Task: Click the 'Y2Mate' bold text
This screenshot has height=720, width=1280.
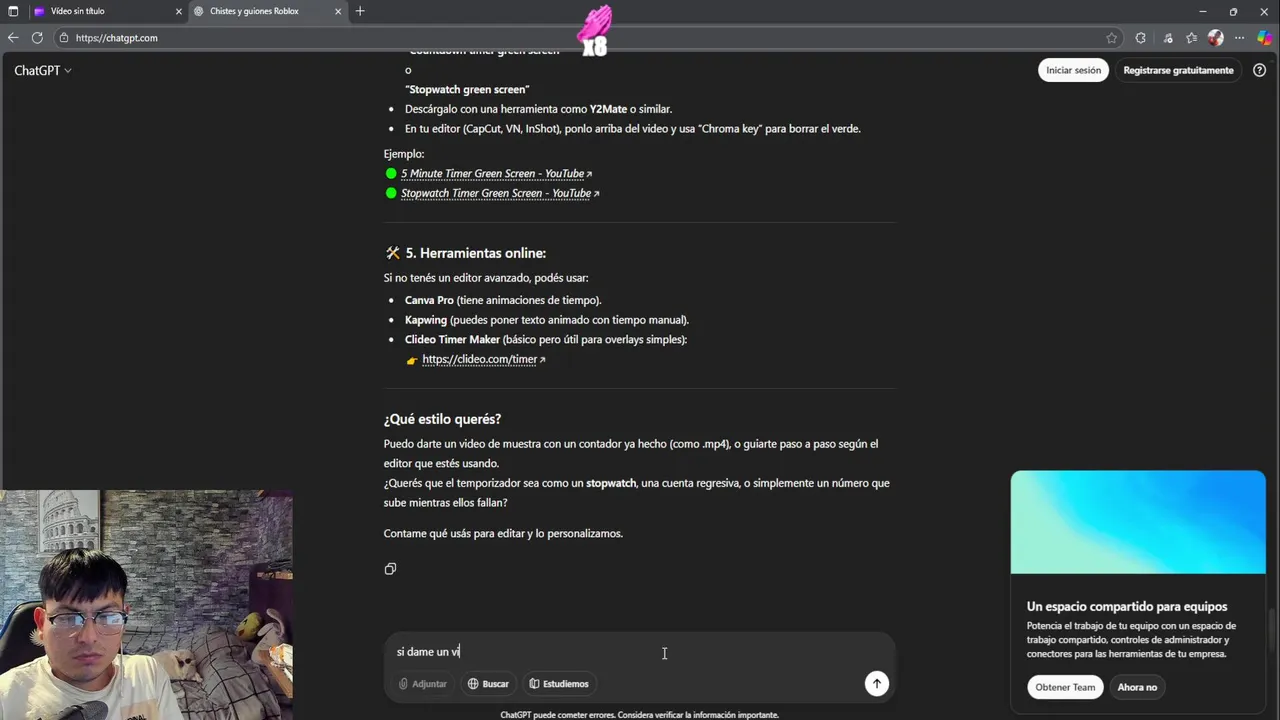Action: [608, 109]
